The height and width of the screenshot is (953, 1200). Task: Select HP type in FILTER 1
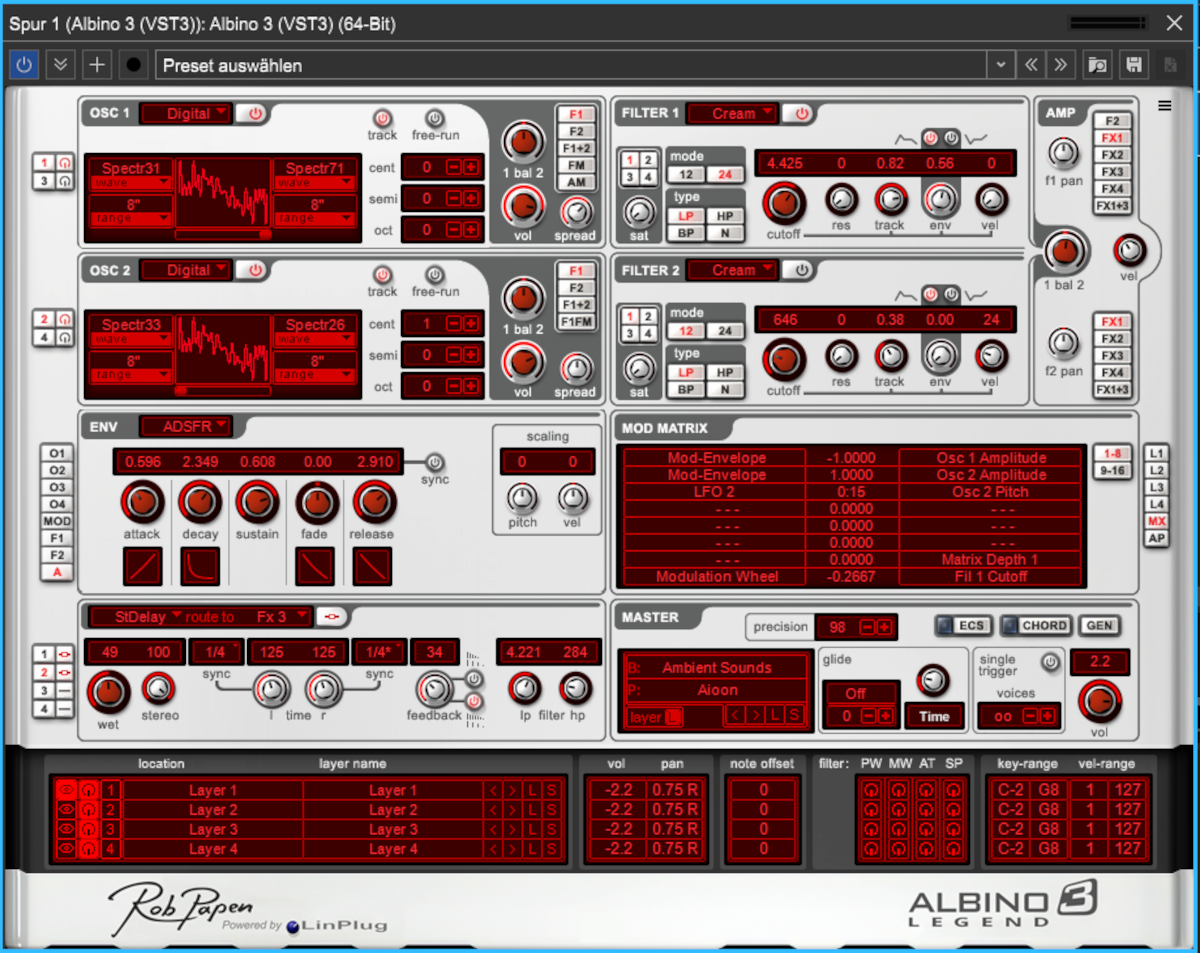[726, 216]
